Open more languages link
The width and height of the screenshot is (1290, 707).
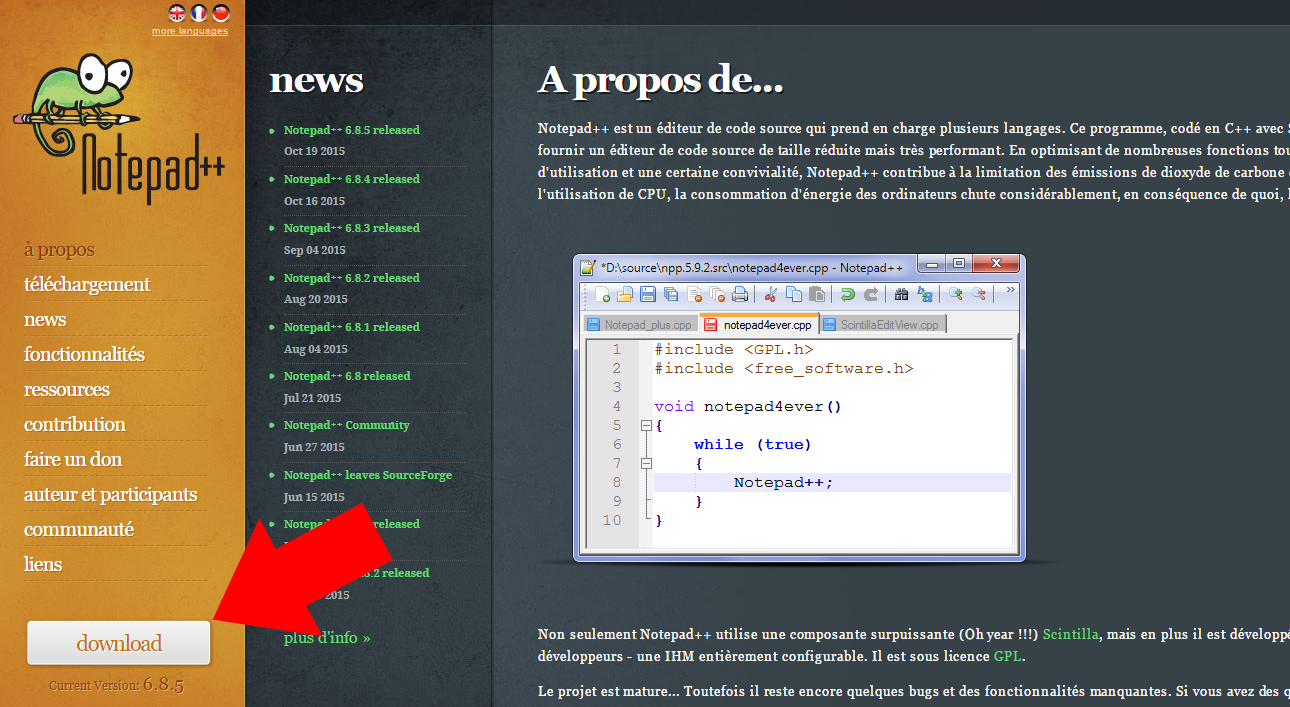coord(190,31)
